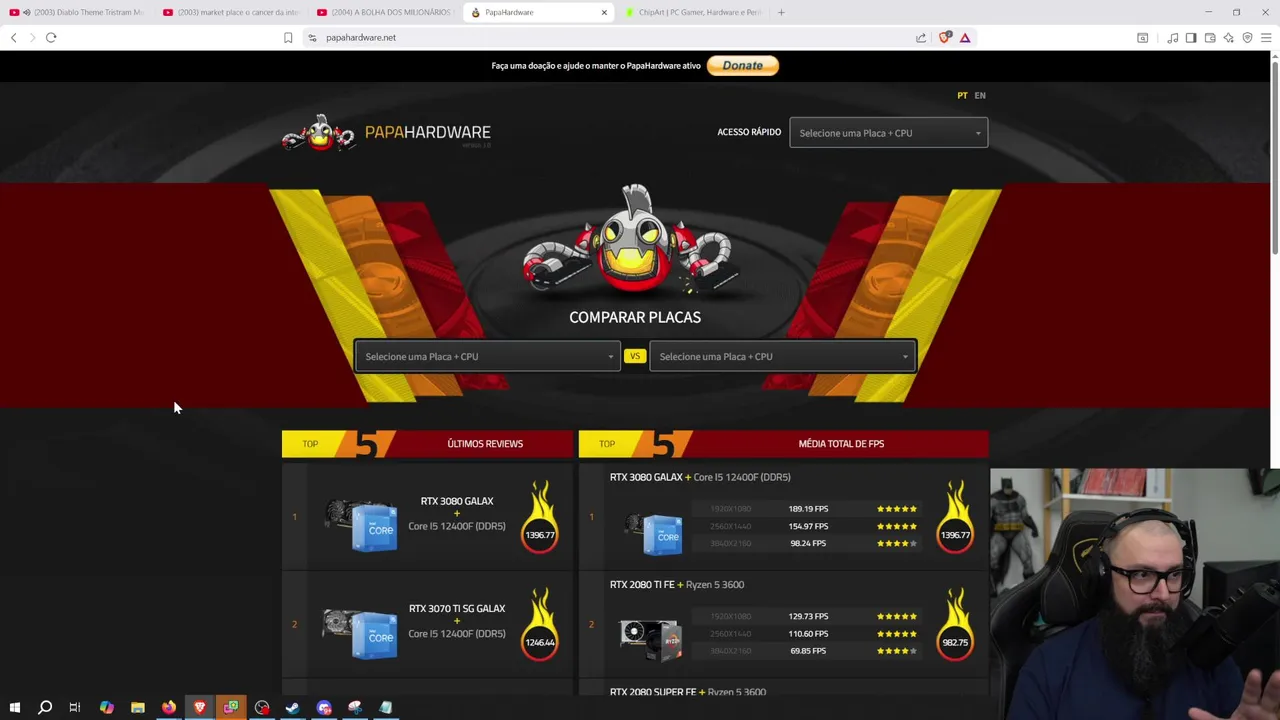Open Brave Wallet icon

pos(1210,37)
